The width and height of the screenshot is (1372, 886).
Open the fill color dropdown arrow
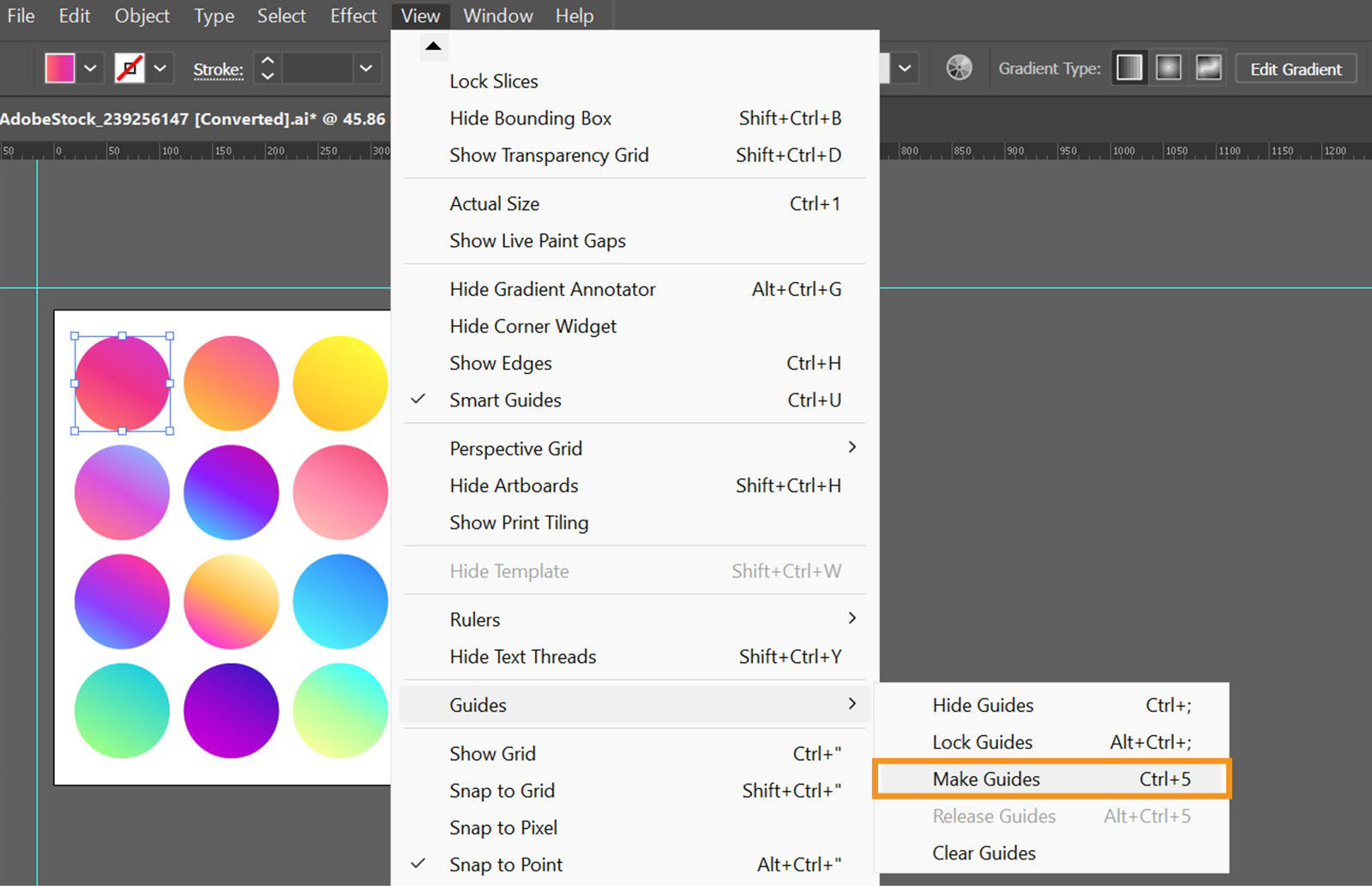pos(90,68)
